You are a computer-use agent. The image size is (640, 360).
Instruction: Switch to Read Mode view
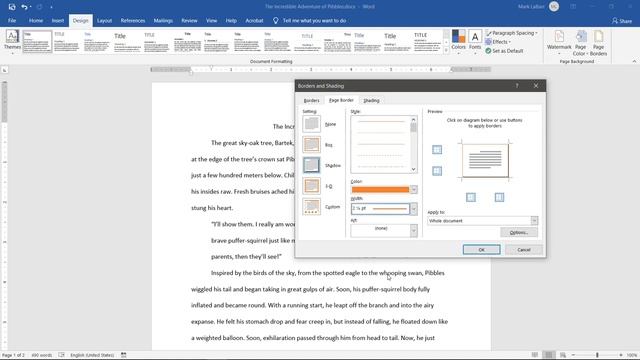tap(535, 355)
